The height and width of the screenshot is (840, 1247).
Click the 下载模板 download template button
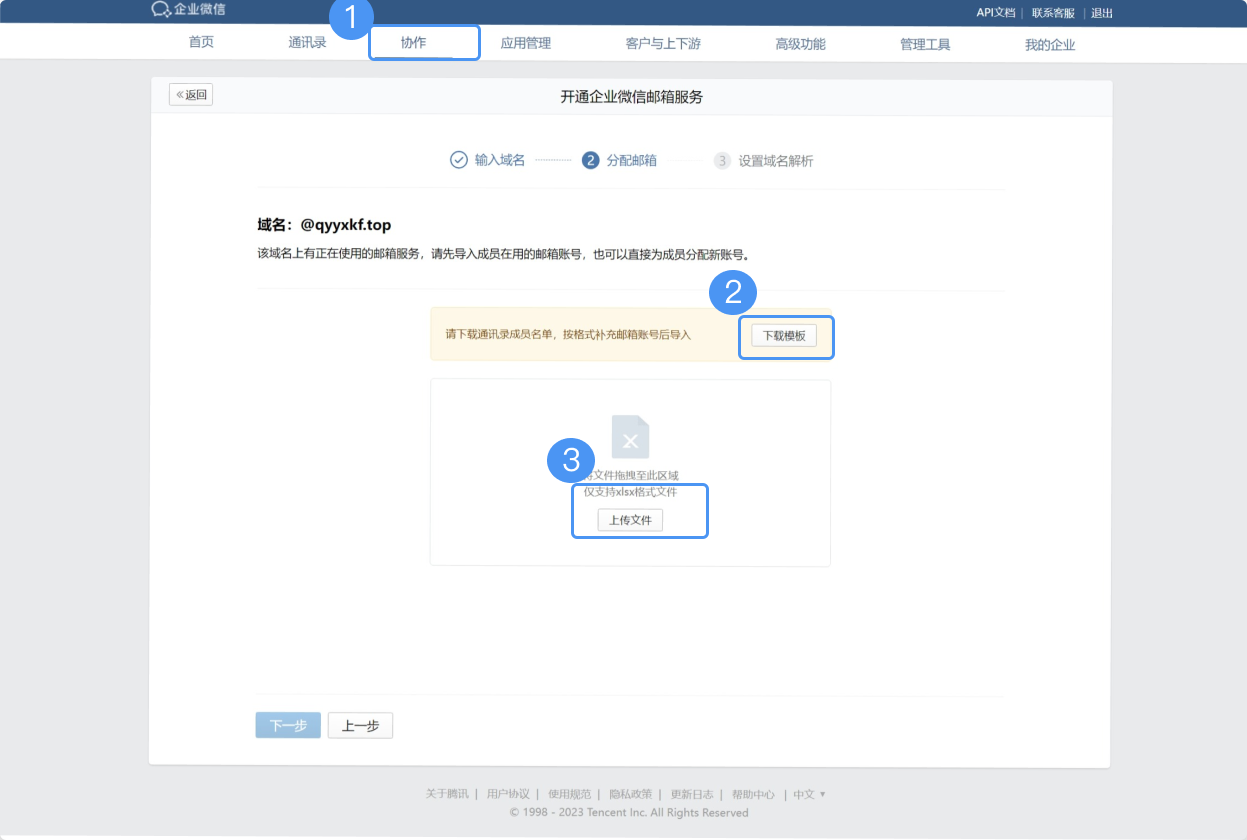pos(785,335)
